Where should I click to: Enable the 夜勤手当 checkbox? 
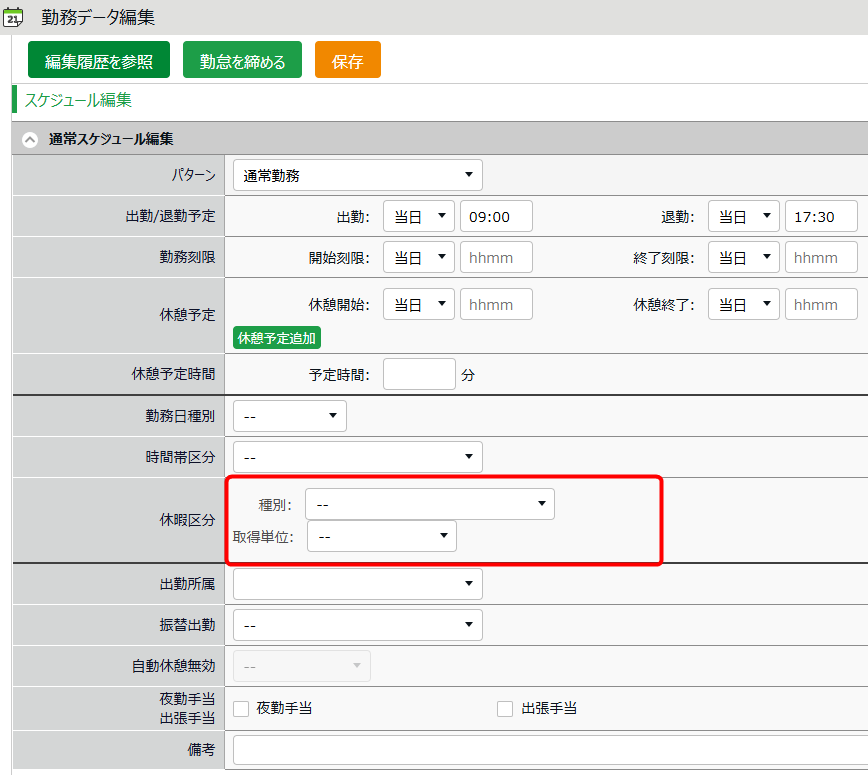point(241,709)
